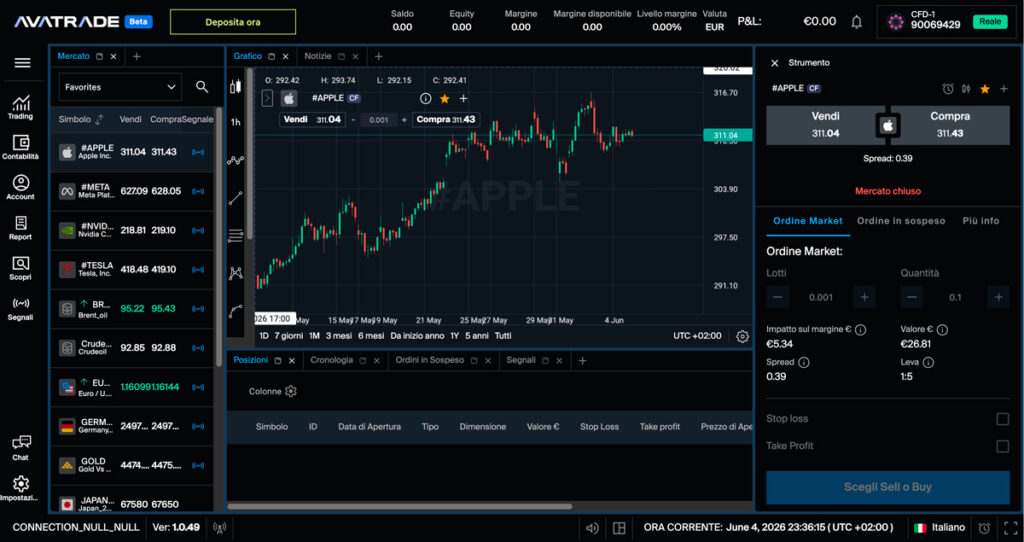This screenshot has width=1024, height=542.
Task: Select the 7 giorni chart range
Action: click(289, 336)
